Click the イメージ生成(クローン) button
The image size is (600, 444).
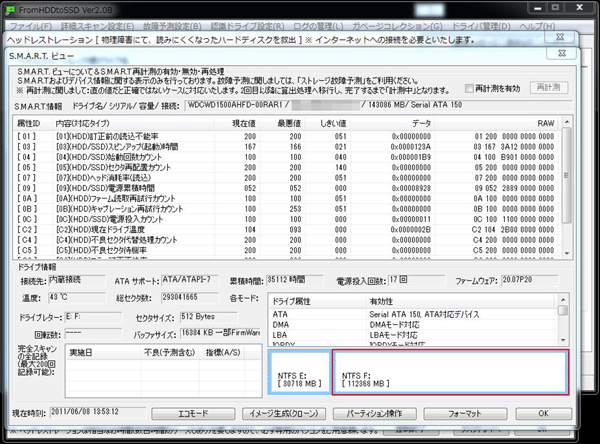coord(284,414)
